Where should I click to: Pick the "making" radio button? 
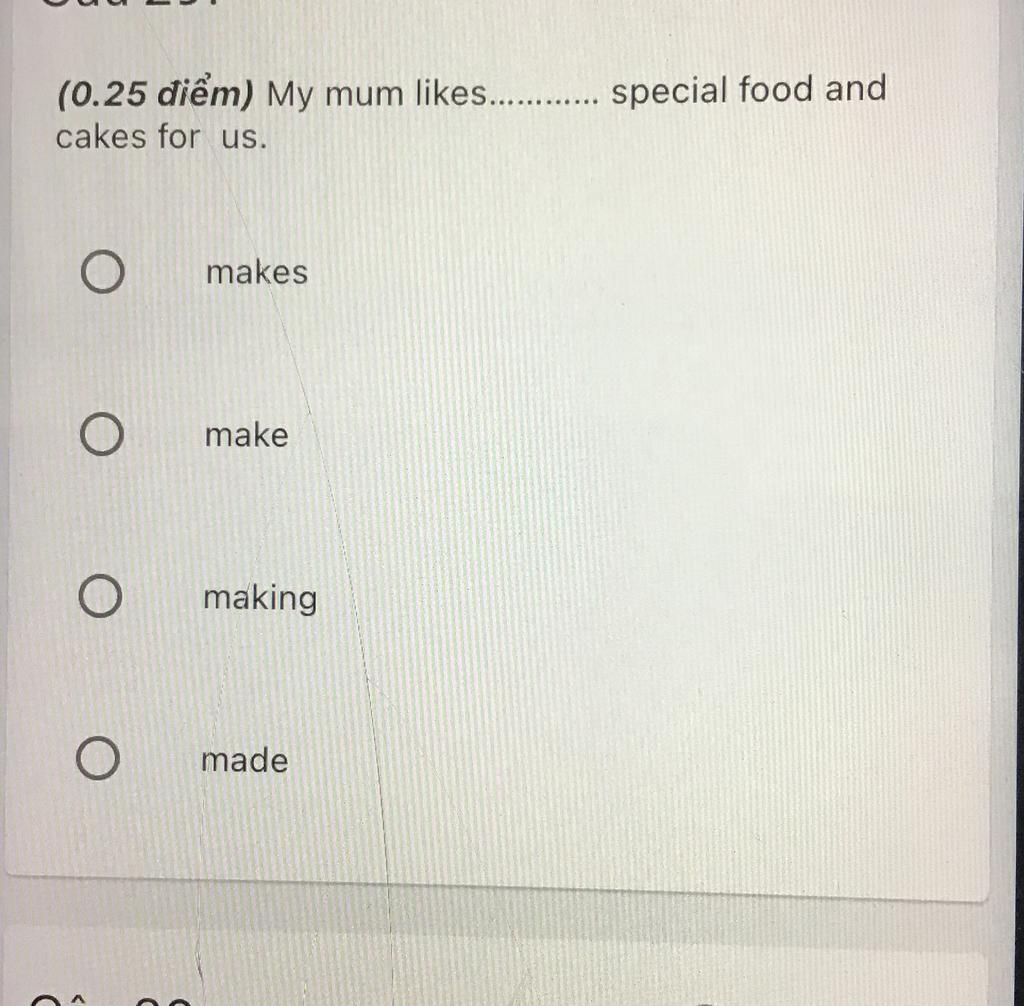point(100,596)
